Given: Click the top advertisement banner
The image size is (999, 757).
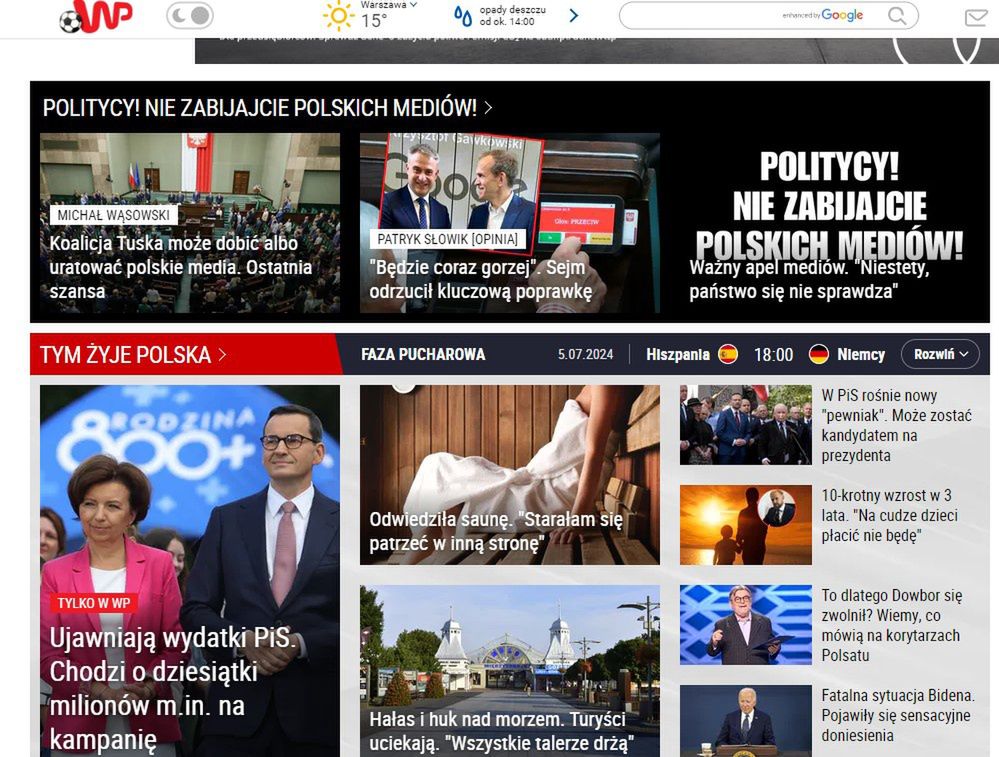Looking at the screenshot, I should pyautogui.click(x=597, y=51).
